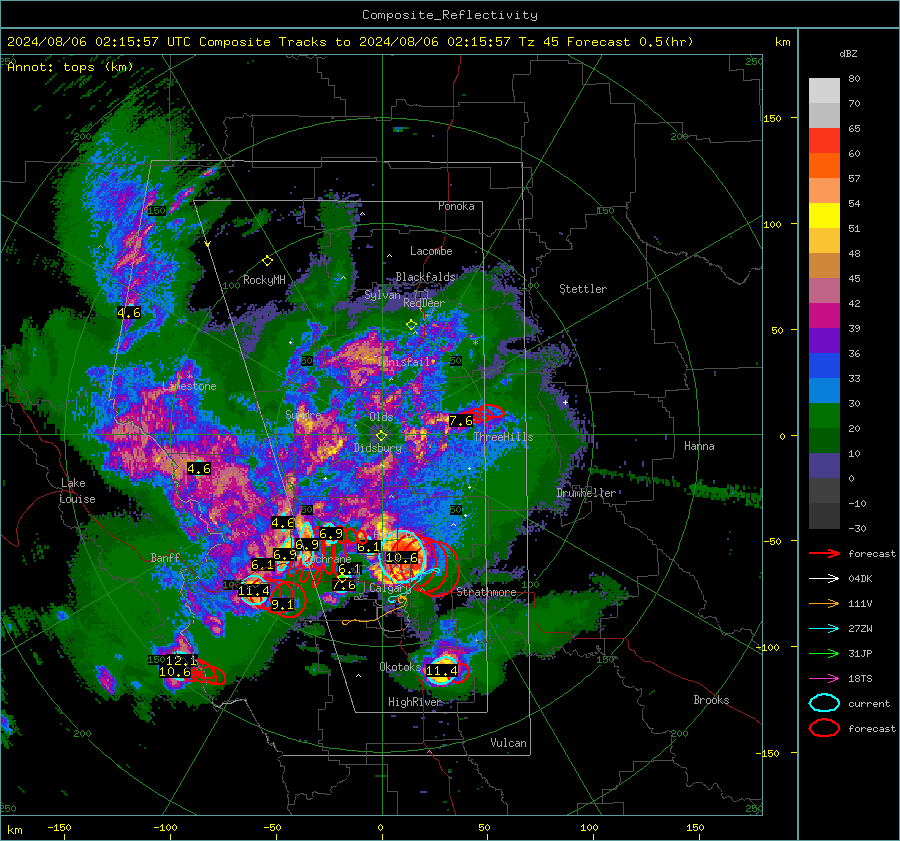Click the Blackfalds town label
900x841 pixels.
(425, 277)
